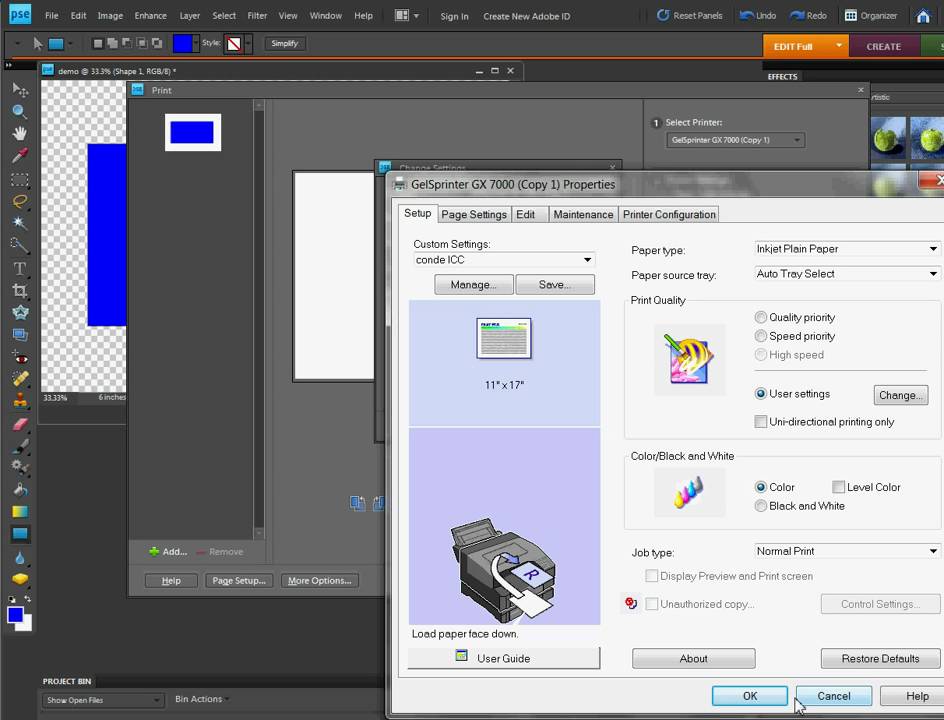Screen dimensions: 944x720
Task: Click the Home icon in top bar
Action: (923, 16)
